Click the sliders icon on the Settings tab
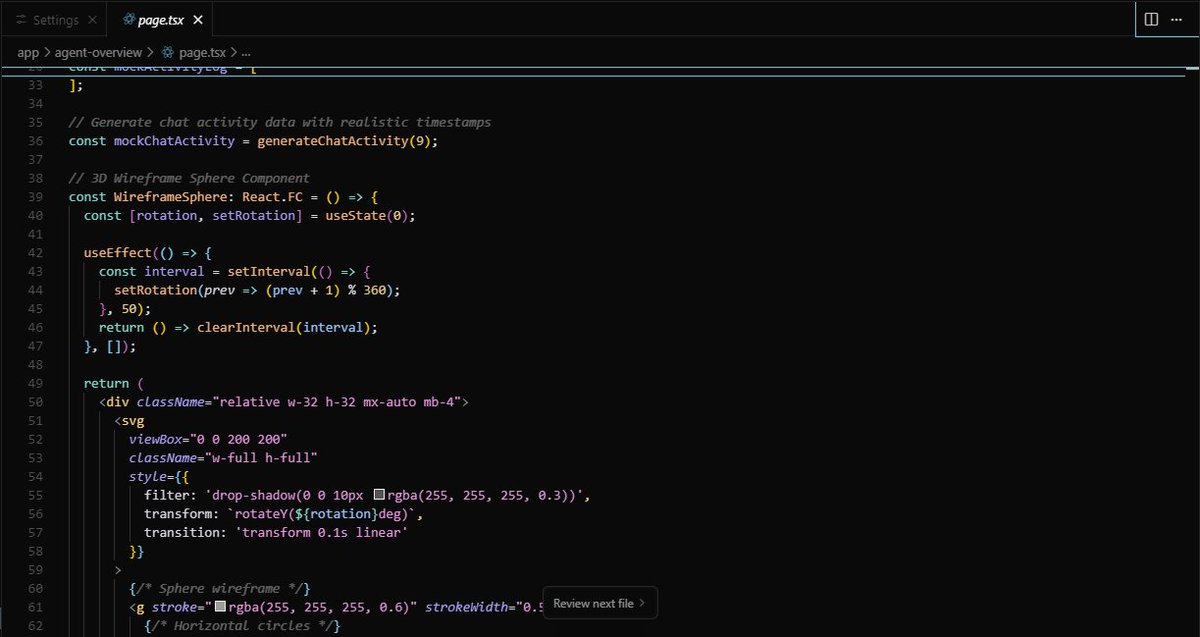The width and height of the screenshot is (1200, 637). pyautogui.click(x=21, y=20)
